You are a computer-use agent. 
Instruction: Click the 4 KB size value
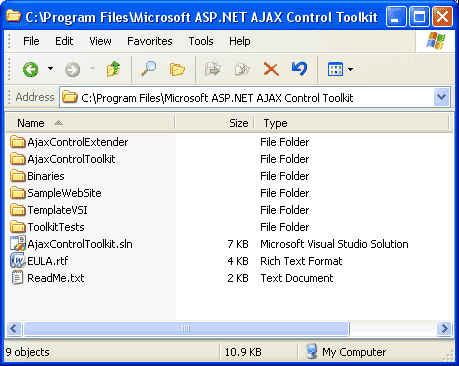[238, 261]
